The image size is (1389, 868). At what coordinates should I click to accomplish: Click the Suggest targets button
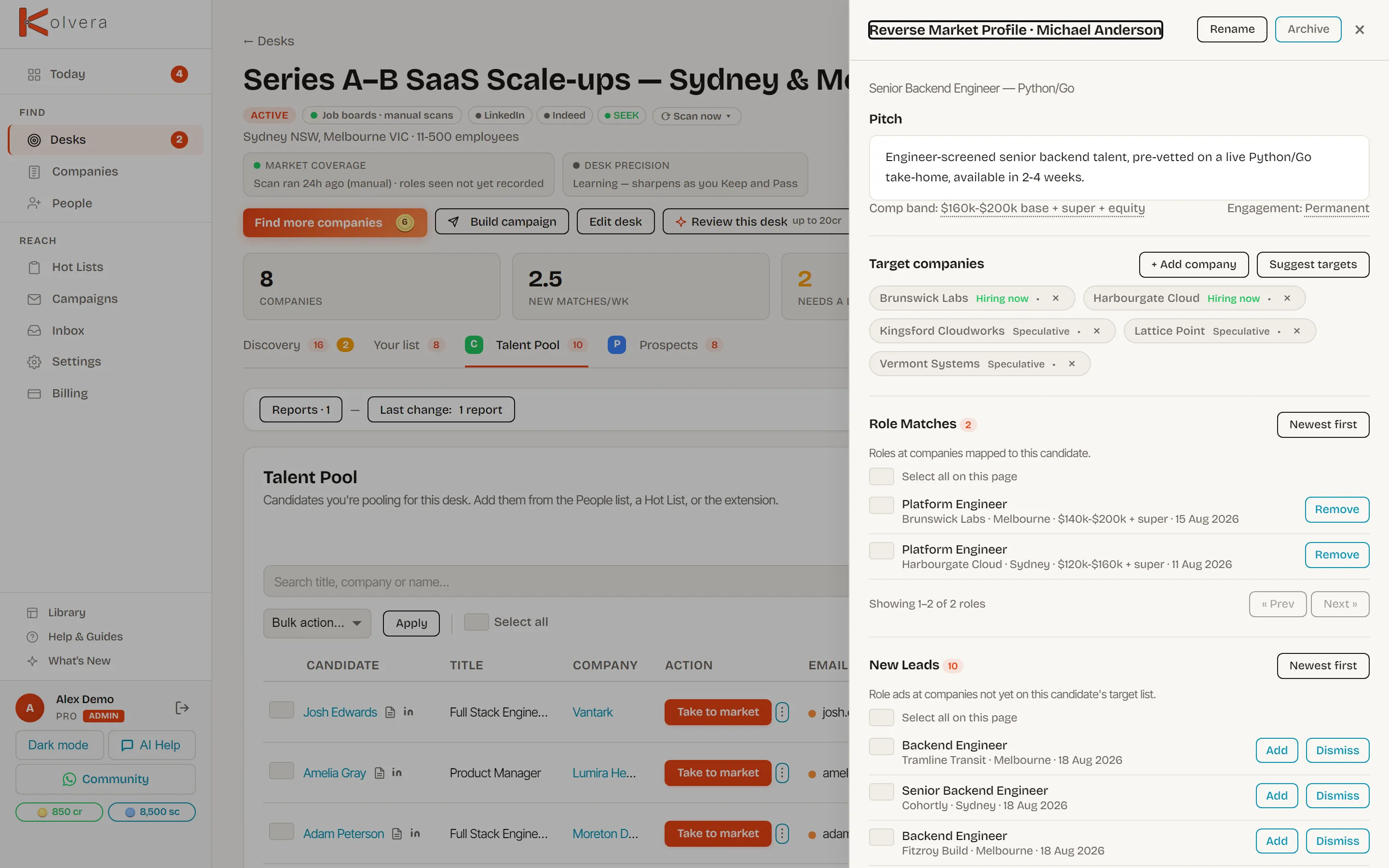1313,265
